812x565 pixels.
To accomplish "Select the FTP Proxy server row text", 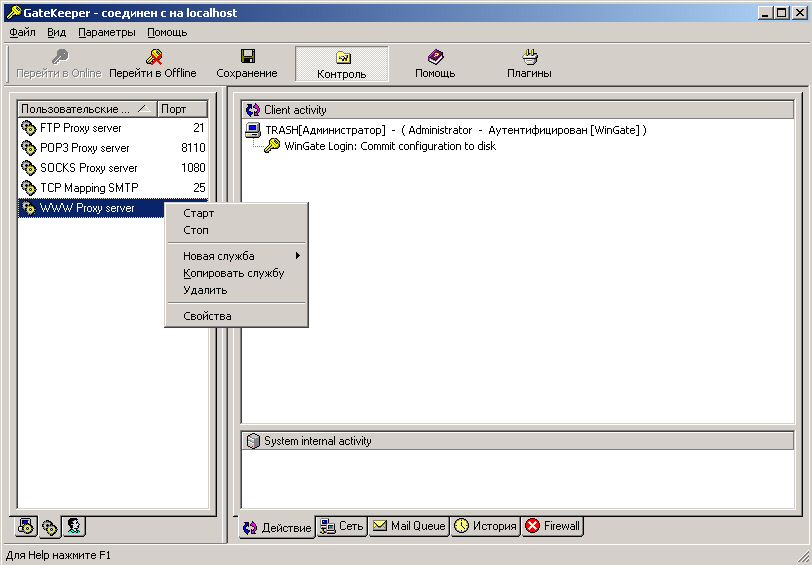I will [x=81, y=128].
